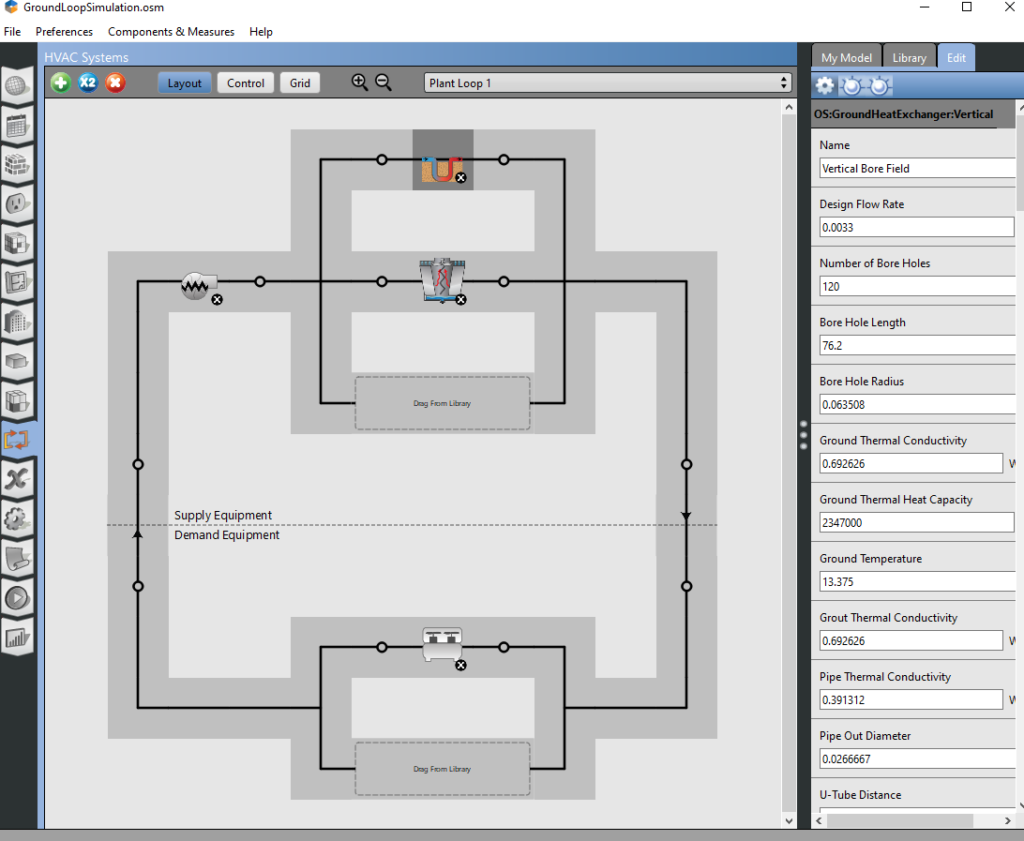Open the Site tab with the globe icon
The height and width of the screenshot is (841, 1024).
(17, 88)
